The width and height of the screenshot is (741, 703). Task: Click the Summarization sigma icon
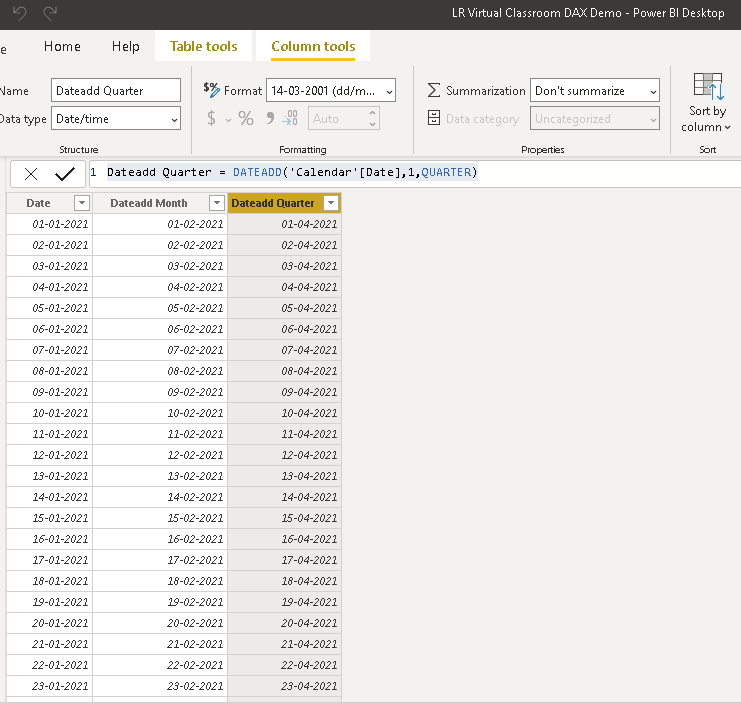[433, 90]
